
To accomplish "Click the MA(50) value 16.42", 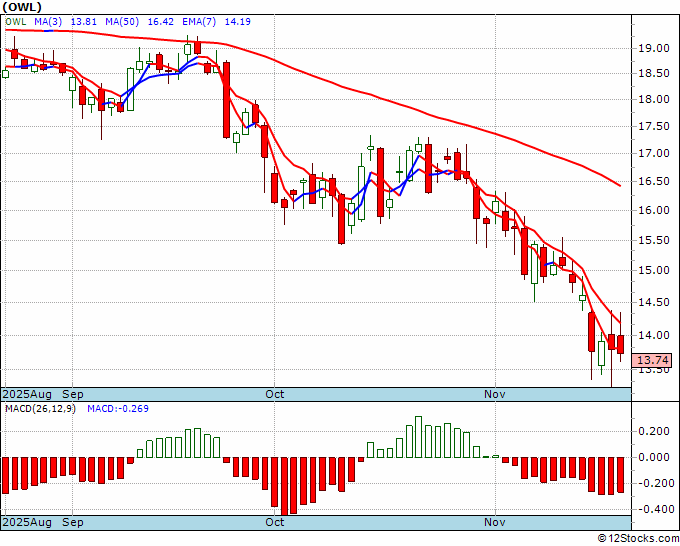I will pyautogui.click(x=160, y=22).
